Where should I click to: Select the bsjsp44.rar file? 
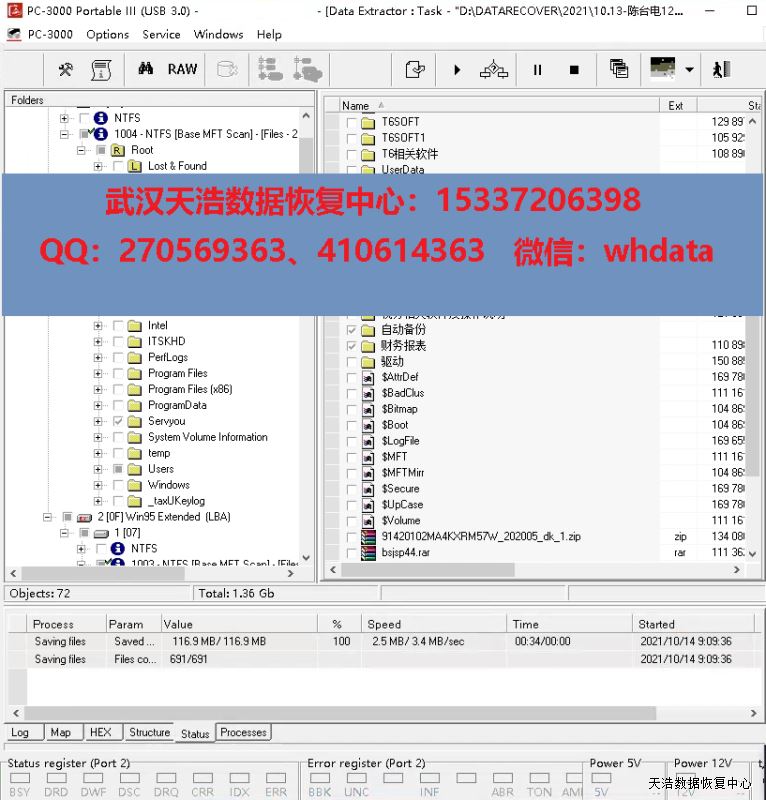click(405, 552)
